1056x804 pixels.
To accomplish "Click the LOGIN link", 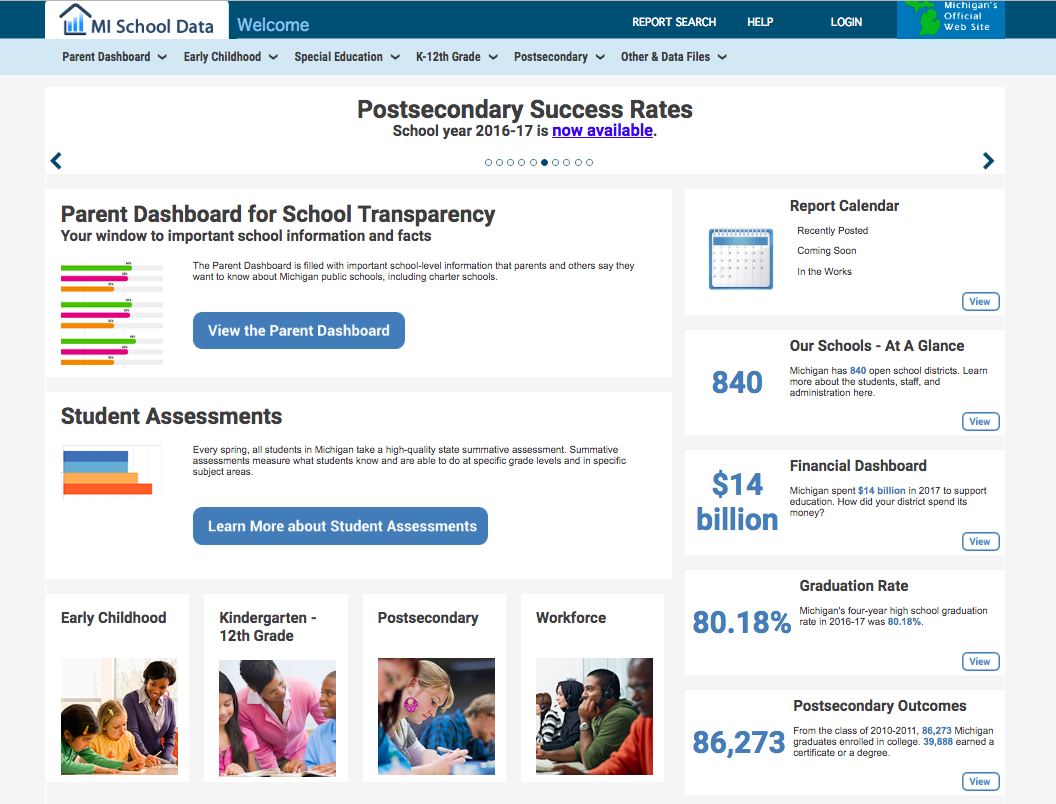I will point(846,21).
